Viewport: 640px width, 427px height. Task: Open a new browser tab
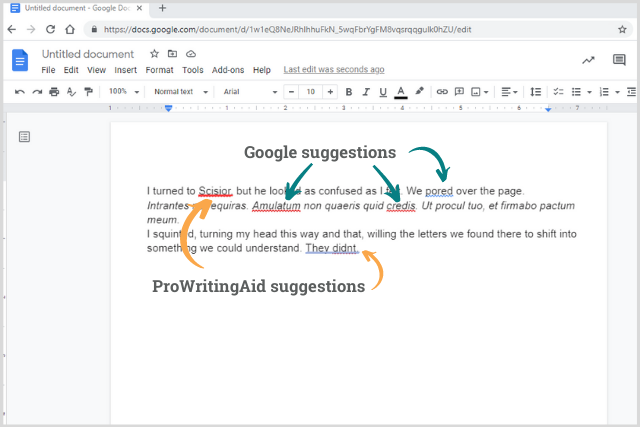[162, 8]
